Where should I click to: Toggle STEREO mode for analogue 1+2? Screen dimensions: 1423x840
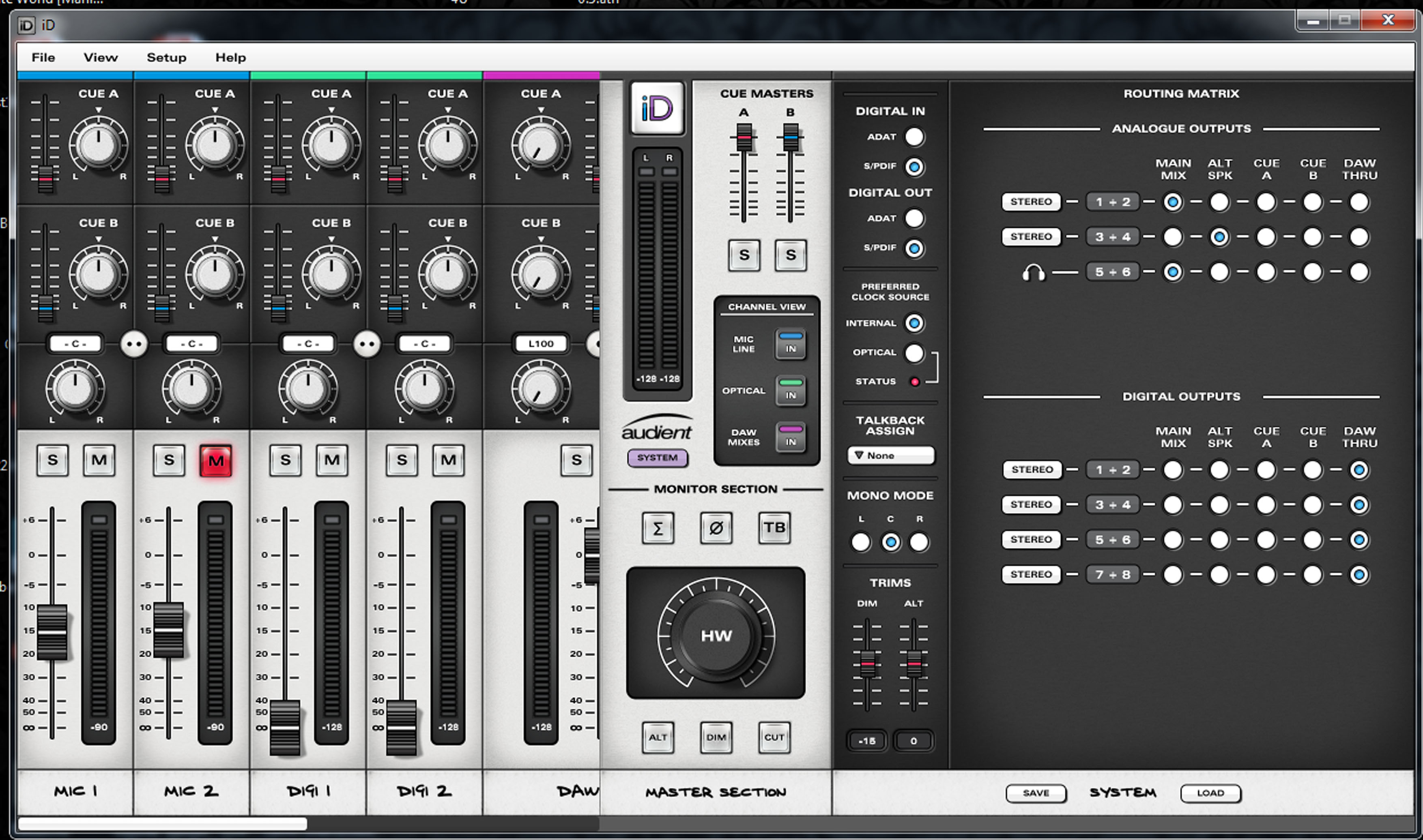1031,202
